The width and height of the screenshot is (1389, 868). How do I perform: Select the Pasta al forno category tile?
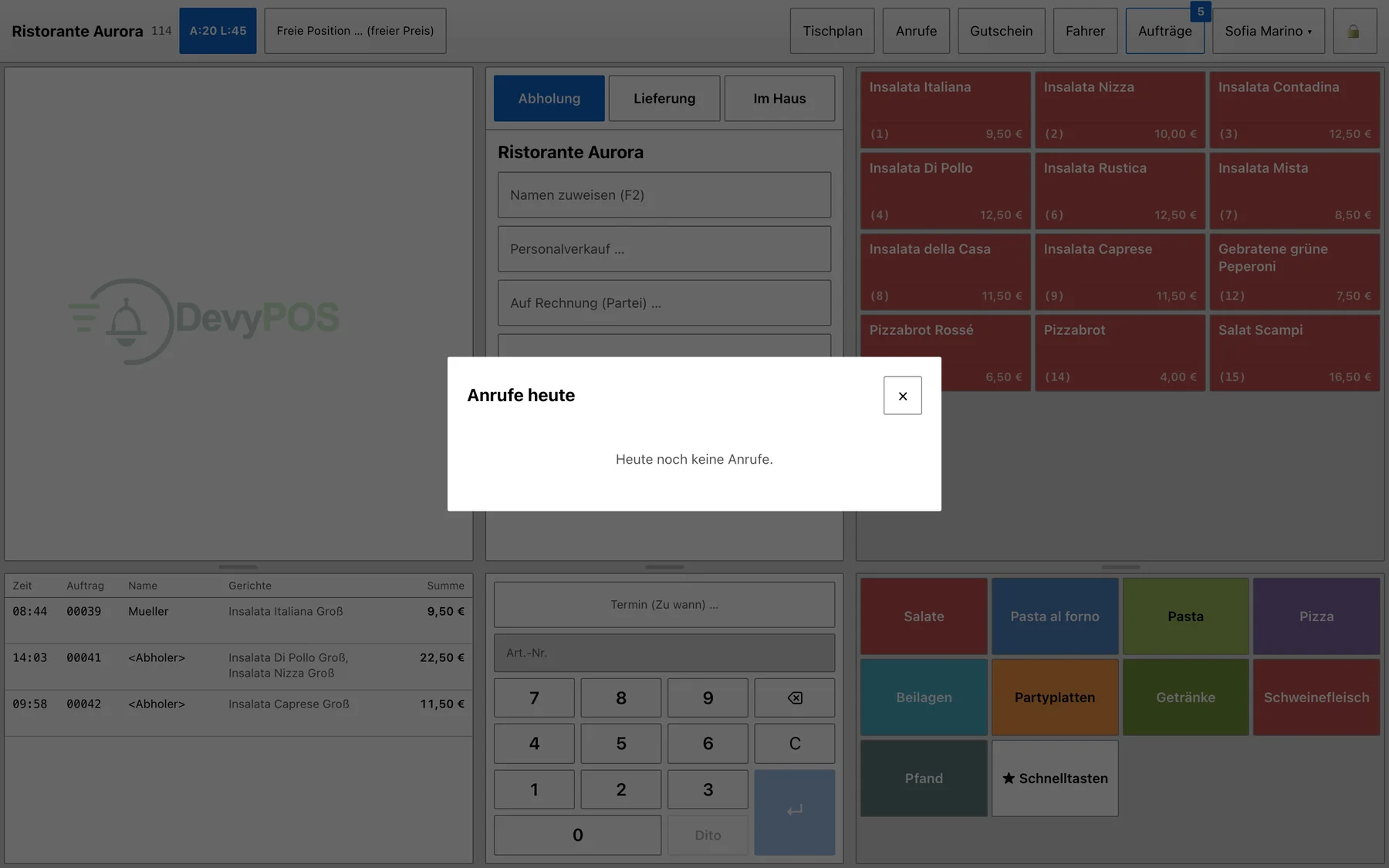pos(1054,616)
